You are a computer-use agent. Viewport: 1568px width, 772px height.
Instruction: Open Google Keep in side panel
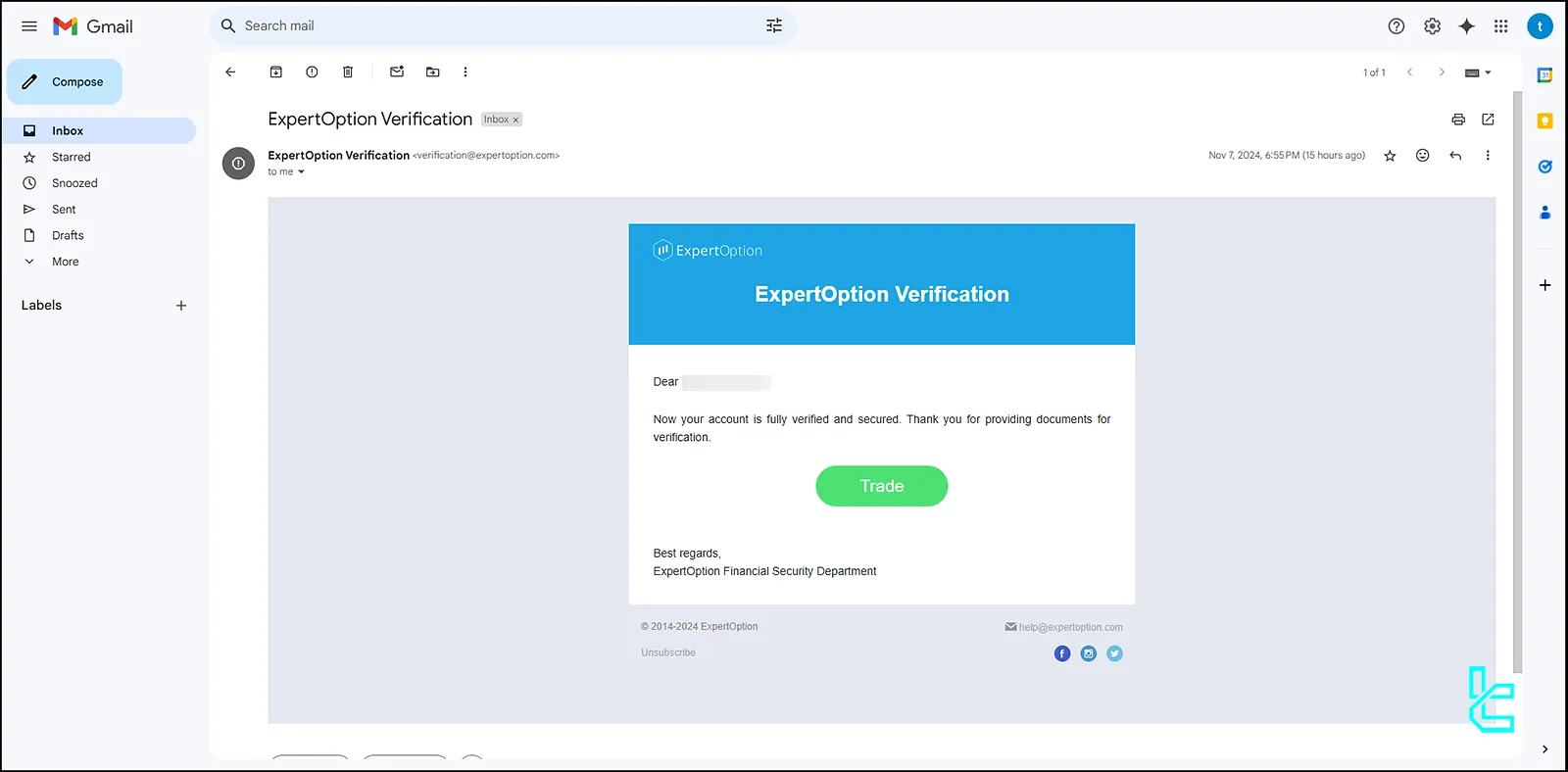(x=1544, y=121)
